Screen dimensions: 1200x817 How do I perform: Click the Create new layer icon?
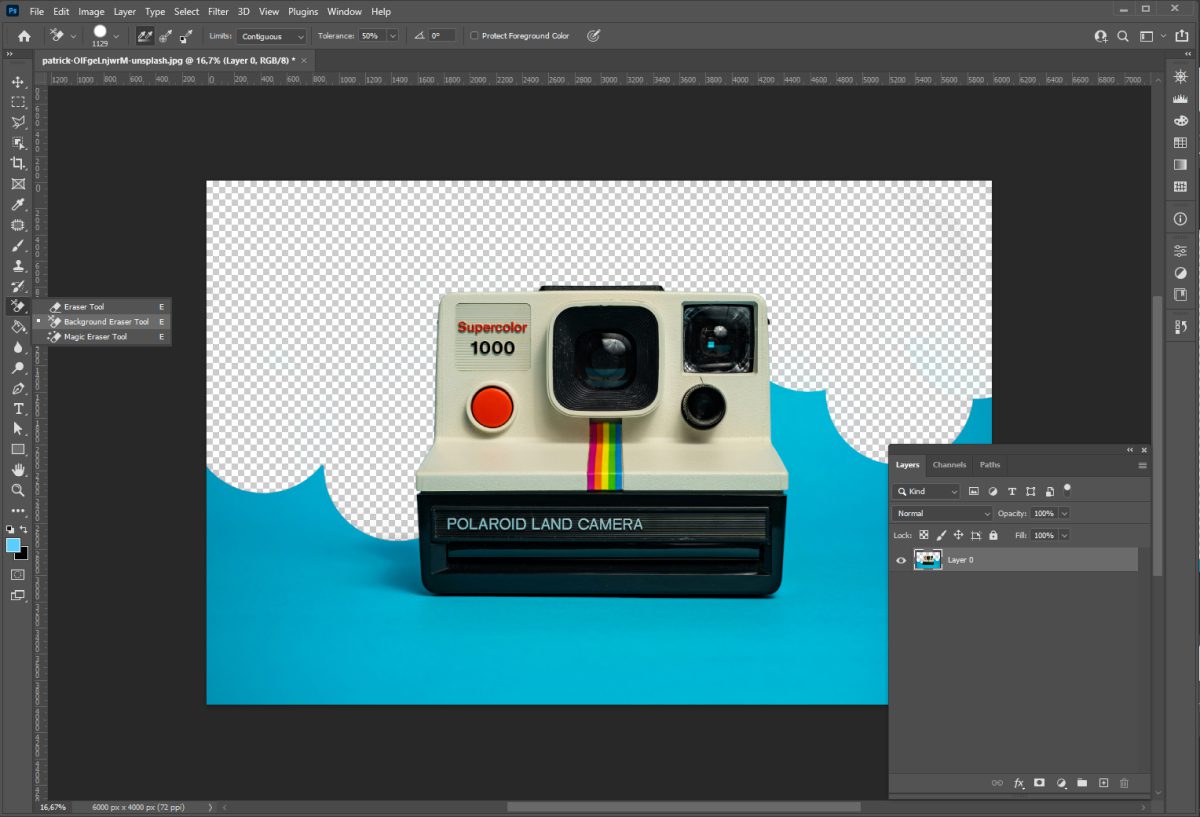tap(1103, 783)
